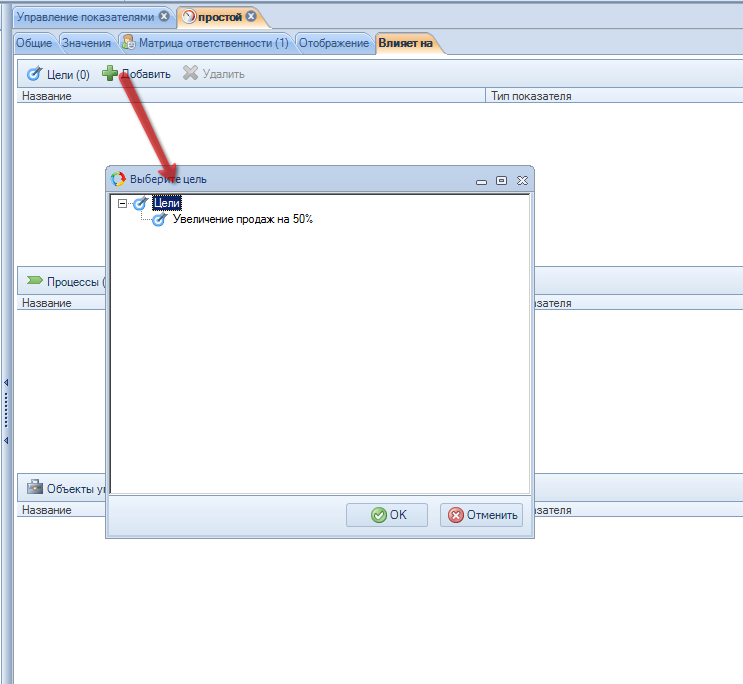Close the простой tab using its X
This screenshot has height=684, width=743.
[x=251, y=16]
